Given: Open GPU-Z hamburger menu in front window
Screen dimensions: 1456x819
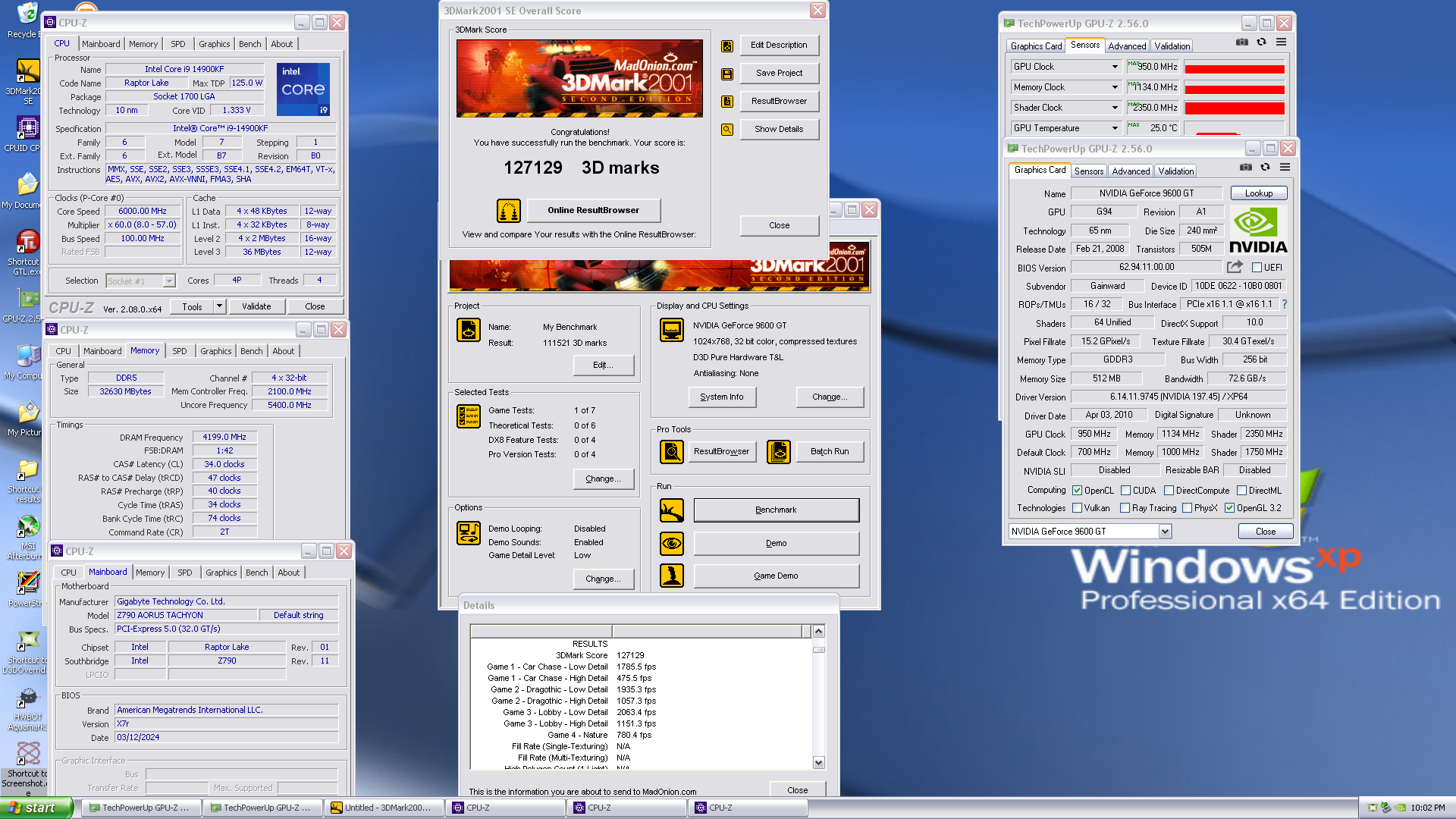Looking at the screenshot, I should (x=1285, y=168).
